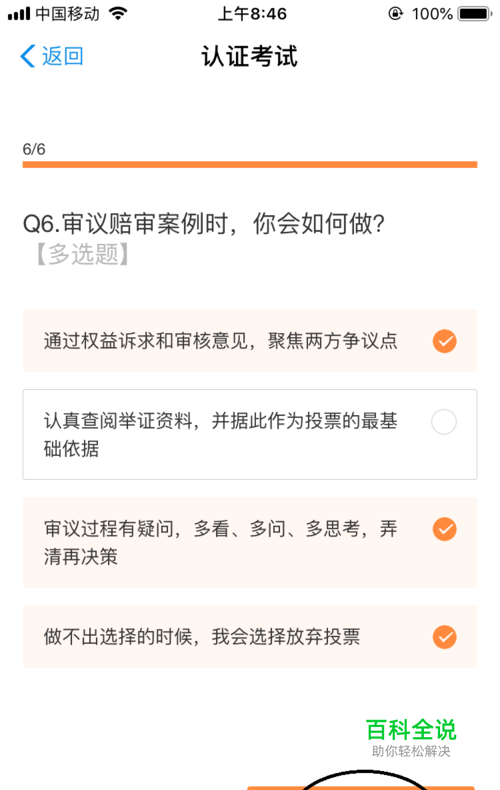
Task: Tap the Wi-Fi status icon
Action: 117,14
